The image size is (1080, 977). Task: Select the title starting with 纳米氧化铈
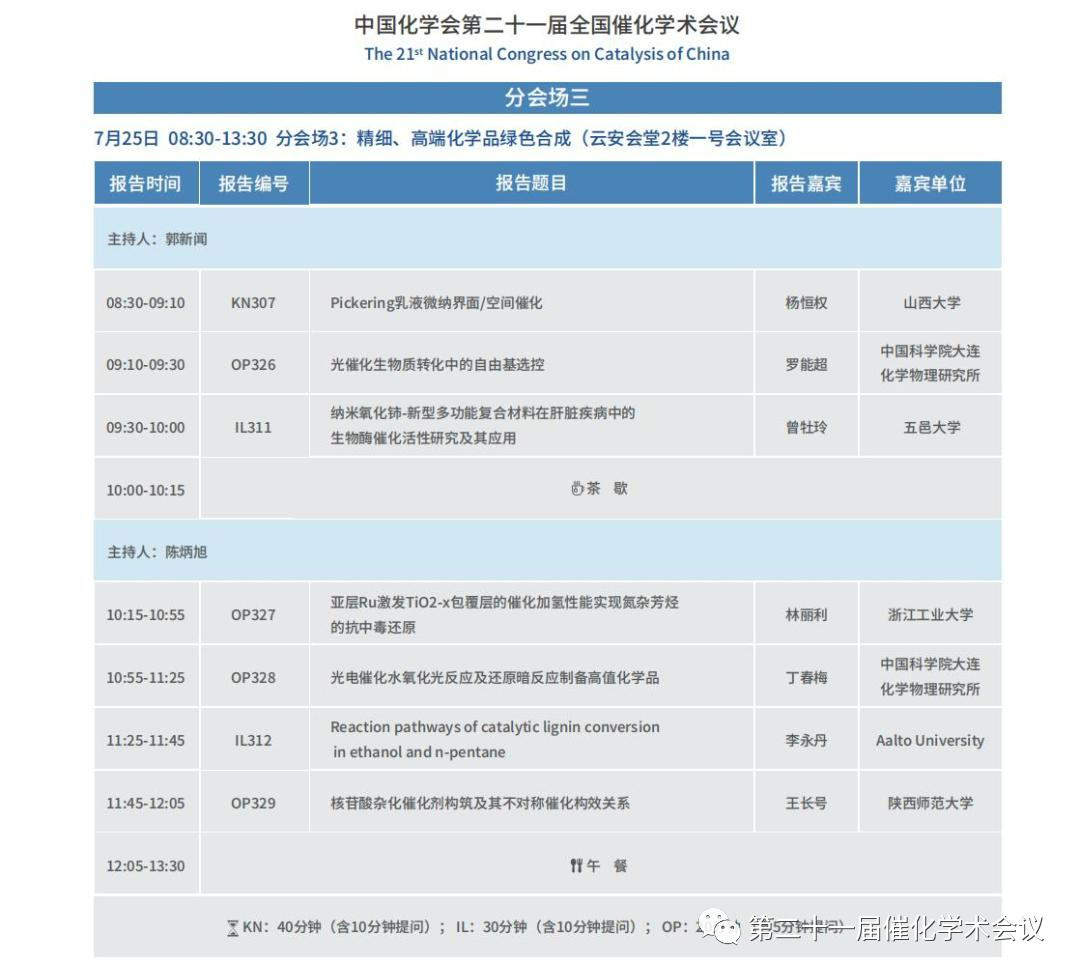click(483, 425)
